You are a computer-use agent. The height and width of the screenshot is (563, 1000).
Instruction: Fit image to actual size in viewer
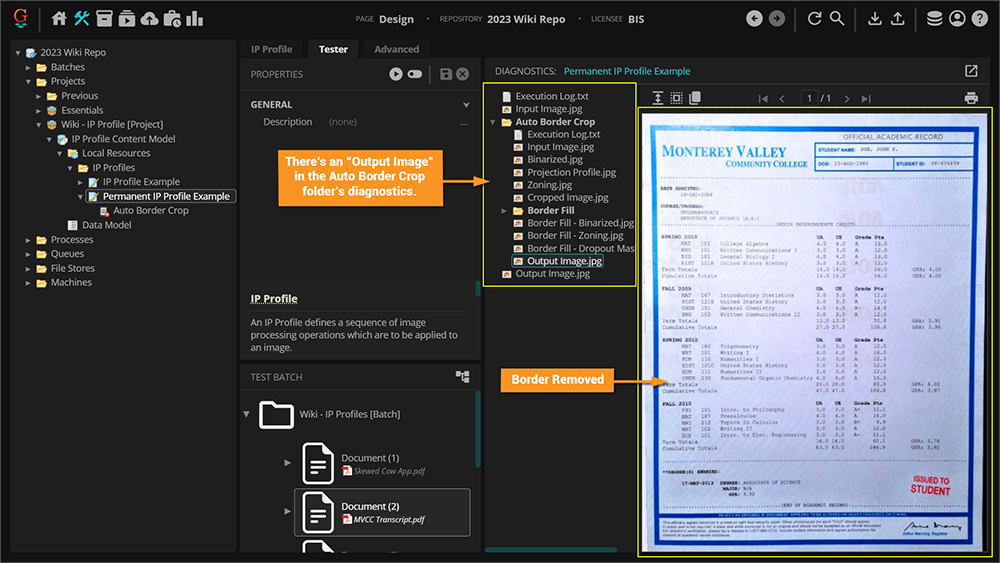tap(676, 98)
